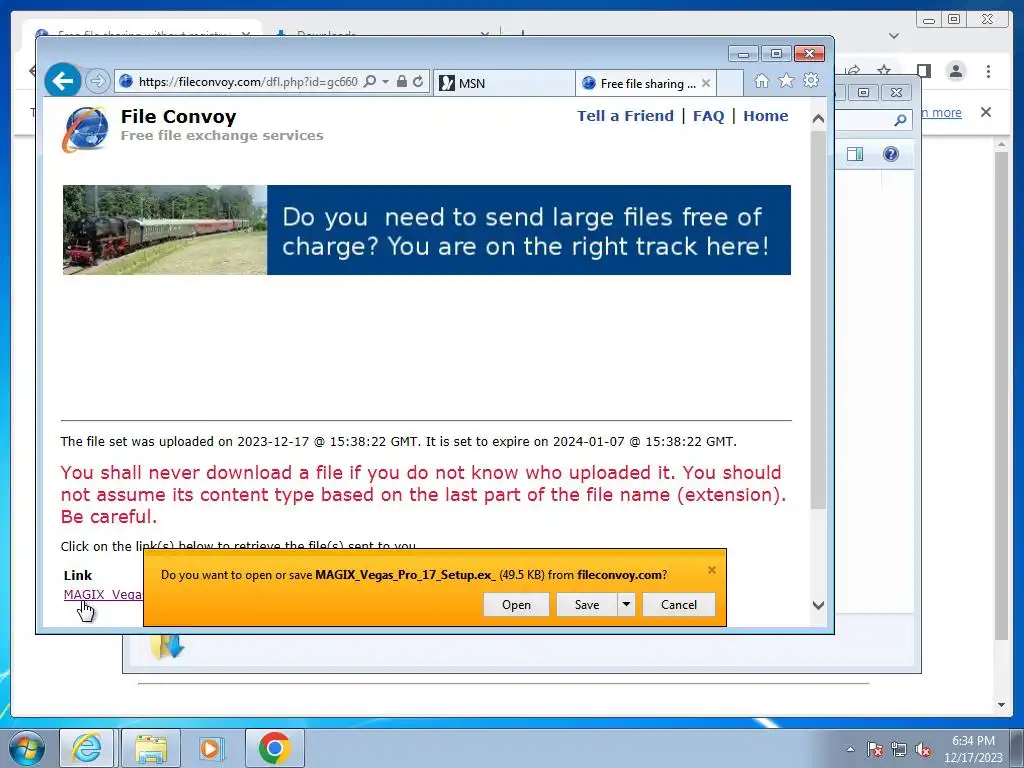Click the Chrome bookmark star icon
Image resolution: width=1024 pixels, height=768 pixels.
coord(884,70)
